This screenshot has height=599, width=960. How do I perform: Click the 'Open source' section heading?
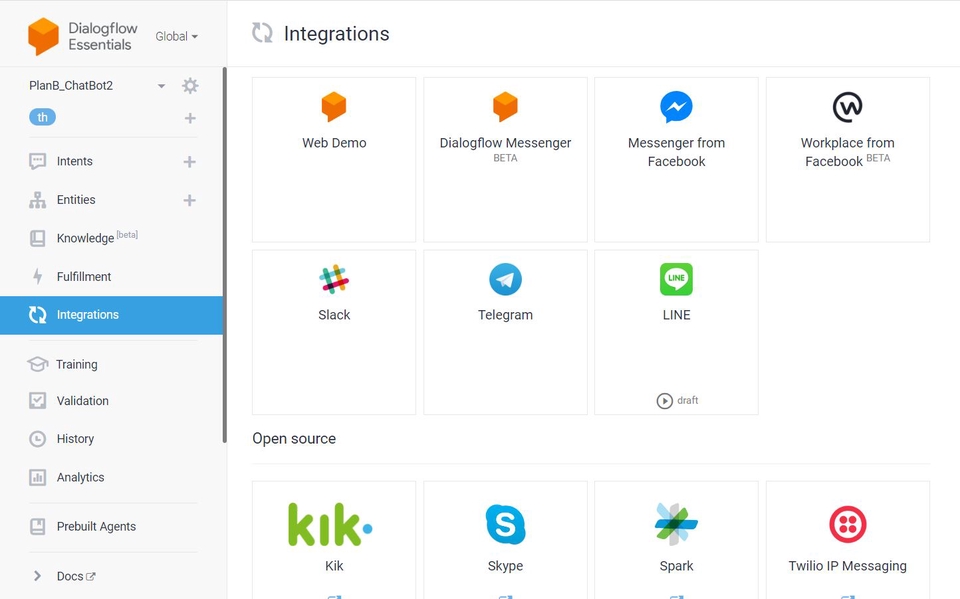(294, 439)
